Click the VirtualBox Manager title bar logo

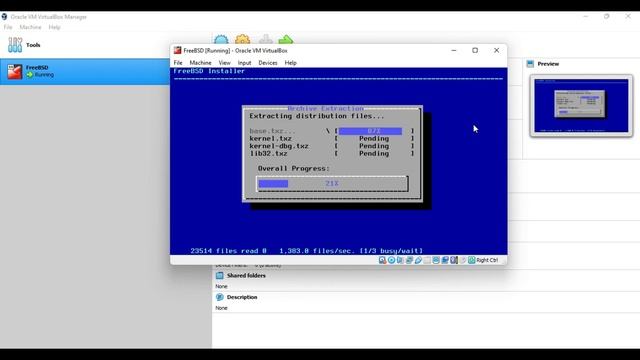point(4,17)
